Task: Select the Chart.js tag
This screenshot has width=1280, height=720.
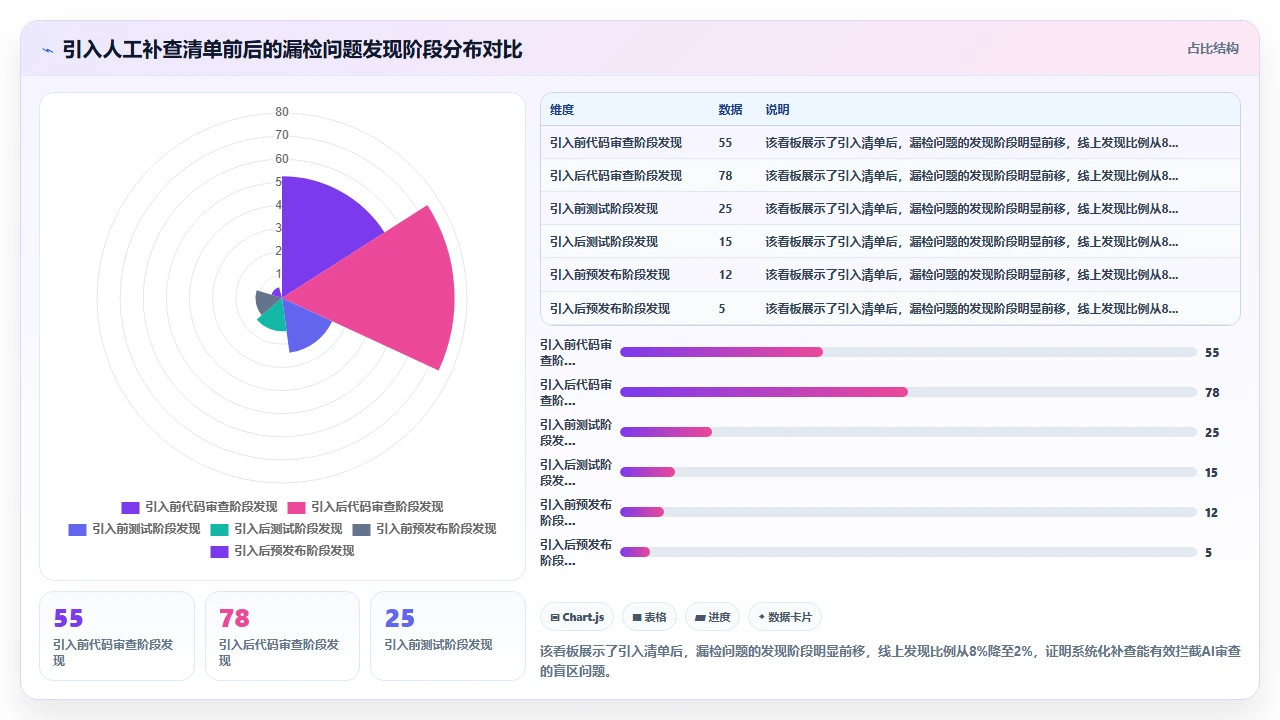Action: click(x=577, y=617)
